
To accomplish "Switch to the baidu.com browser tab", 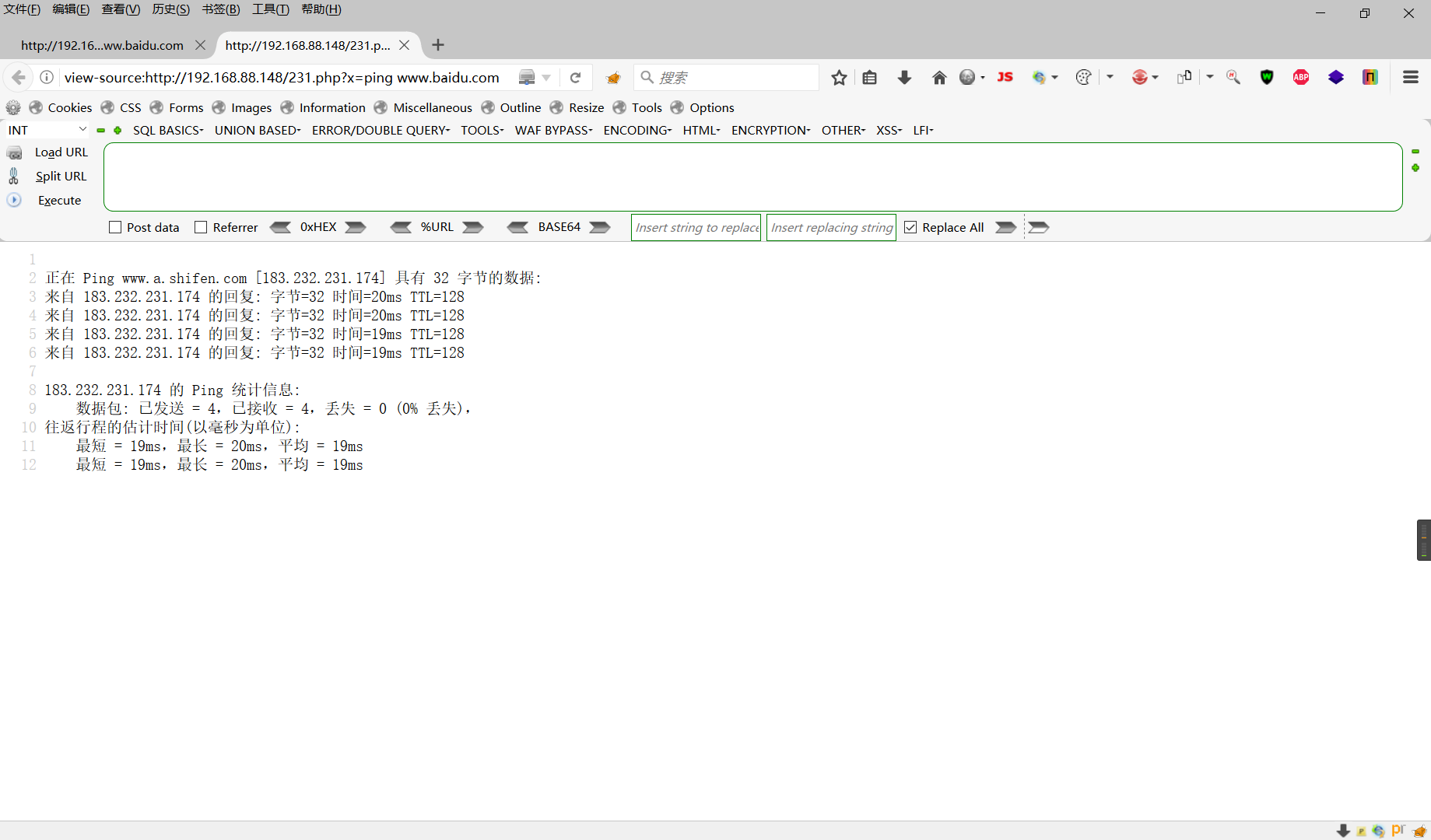I will coord(101,45).
